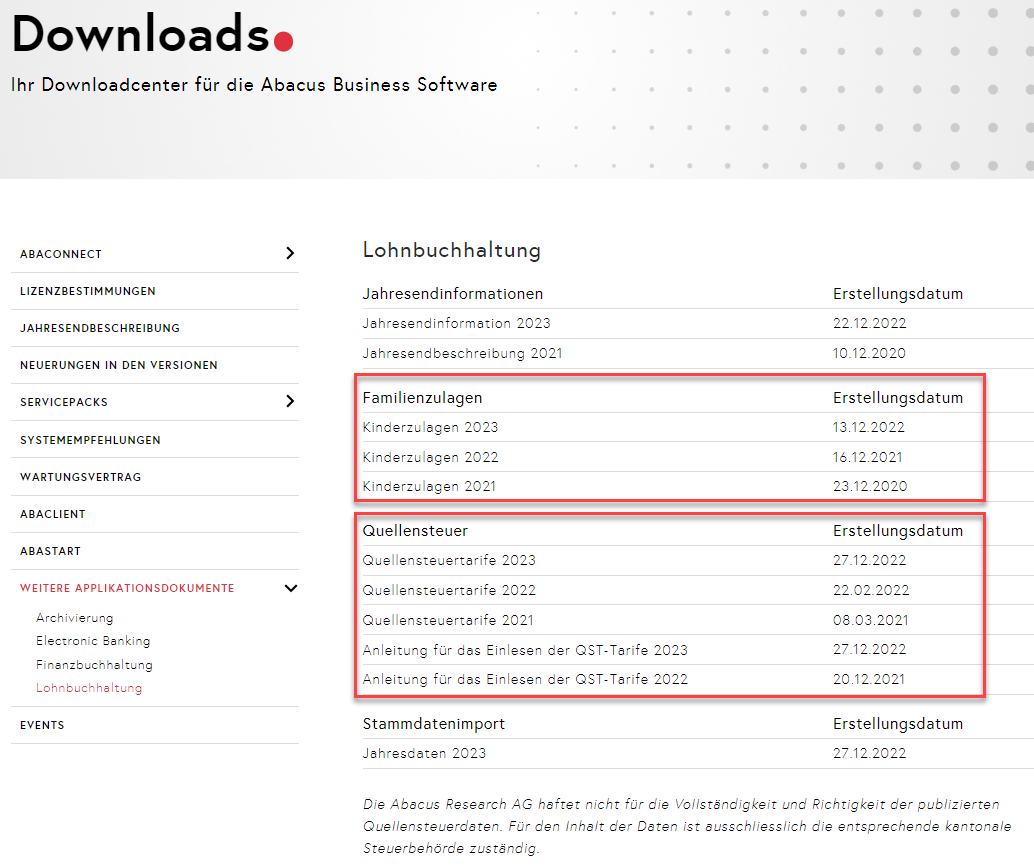This screenshot has height=868, width=1034.
Task: Click the Lohnbuchhaltung page heading
Action: [x=452, y=250]
